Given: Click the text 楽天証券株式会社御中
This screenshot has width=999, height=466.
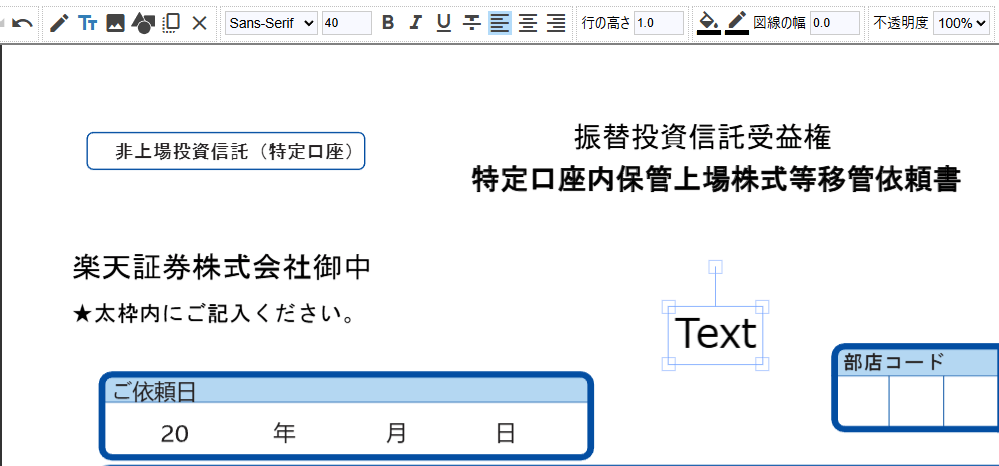Looking at the screenshot, I should tap(222, 267).
